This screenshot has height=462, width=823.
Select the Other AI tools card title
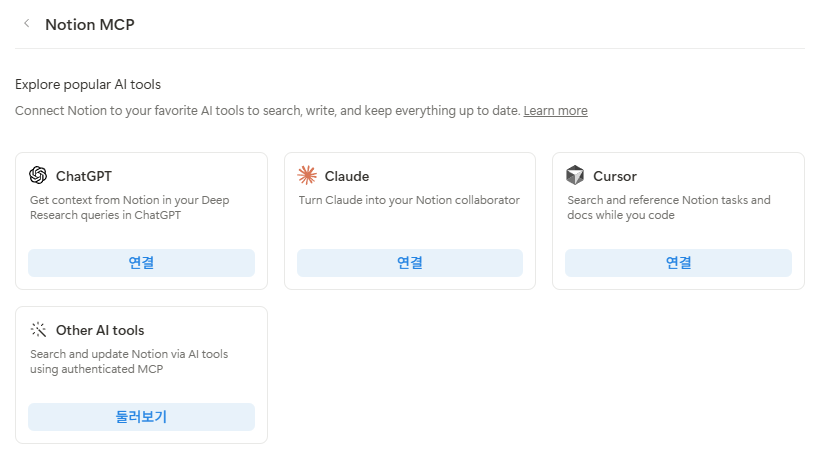click(x=100, y=330)
